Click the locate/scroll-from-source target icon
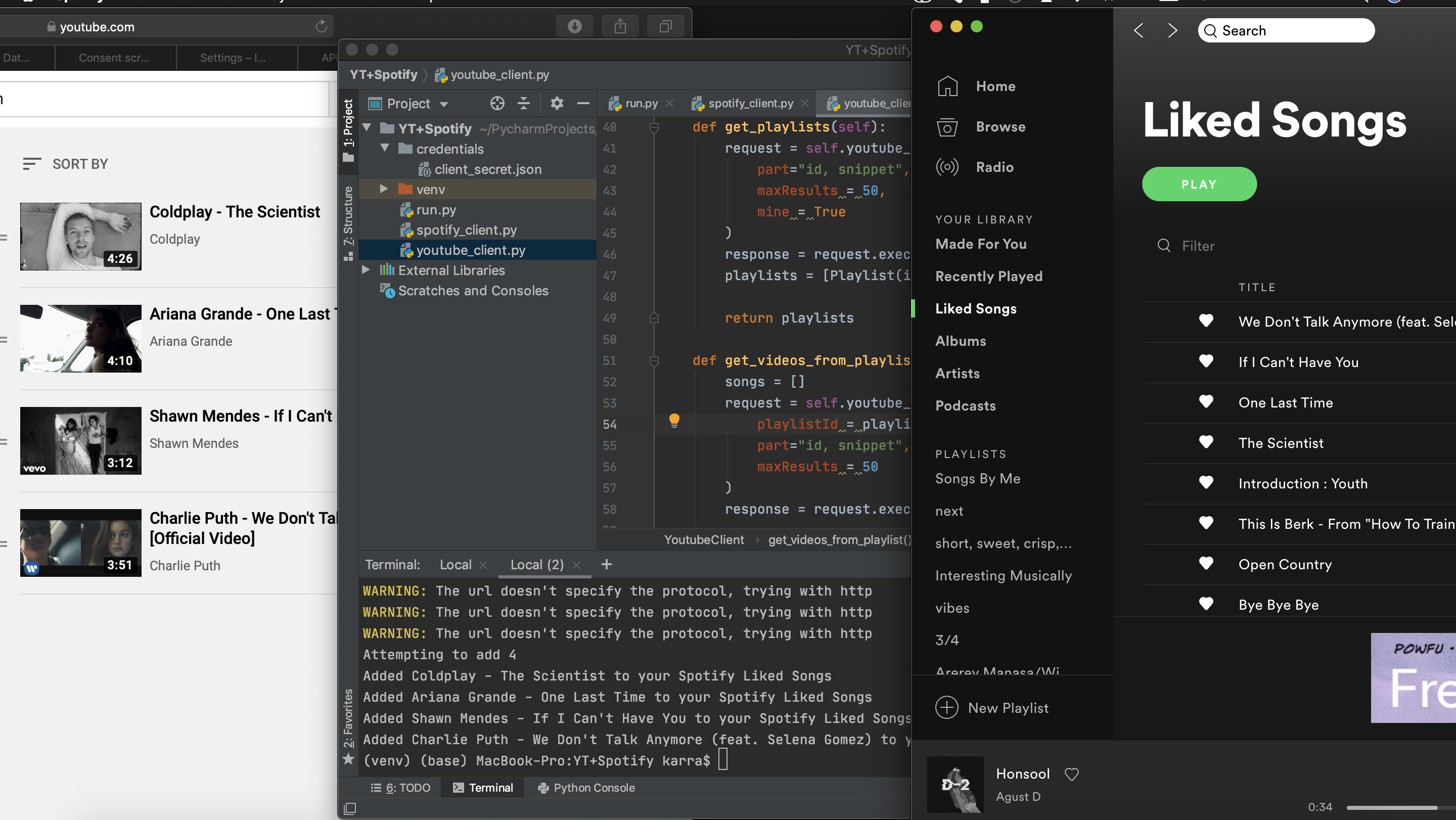Screen dimensions: 1456x820 [497, 103]
